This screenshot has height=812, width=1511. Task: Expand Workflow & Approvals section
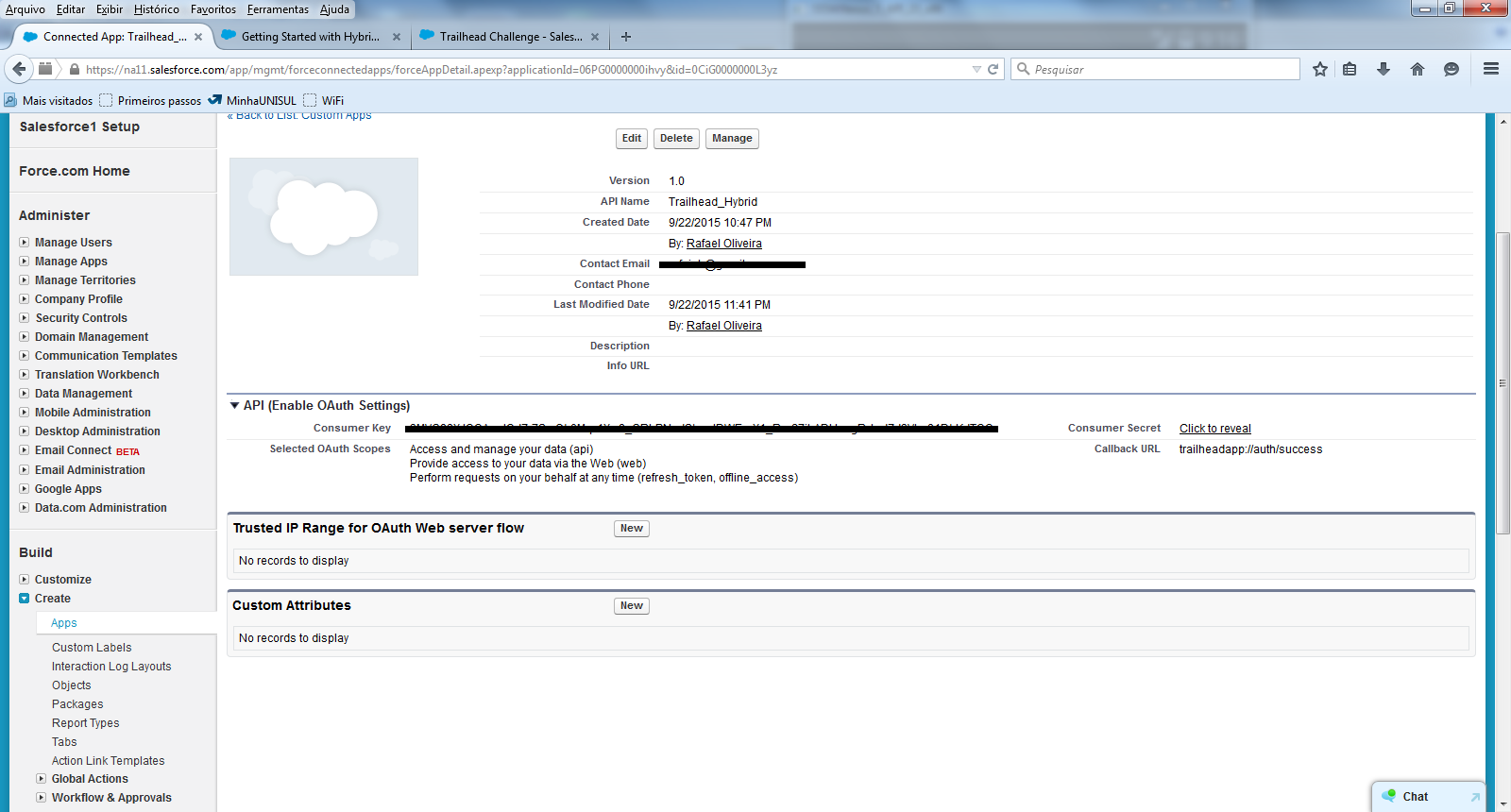click(x=42, y=798)
